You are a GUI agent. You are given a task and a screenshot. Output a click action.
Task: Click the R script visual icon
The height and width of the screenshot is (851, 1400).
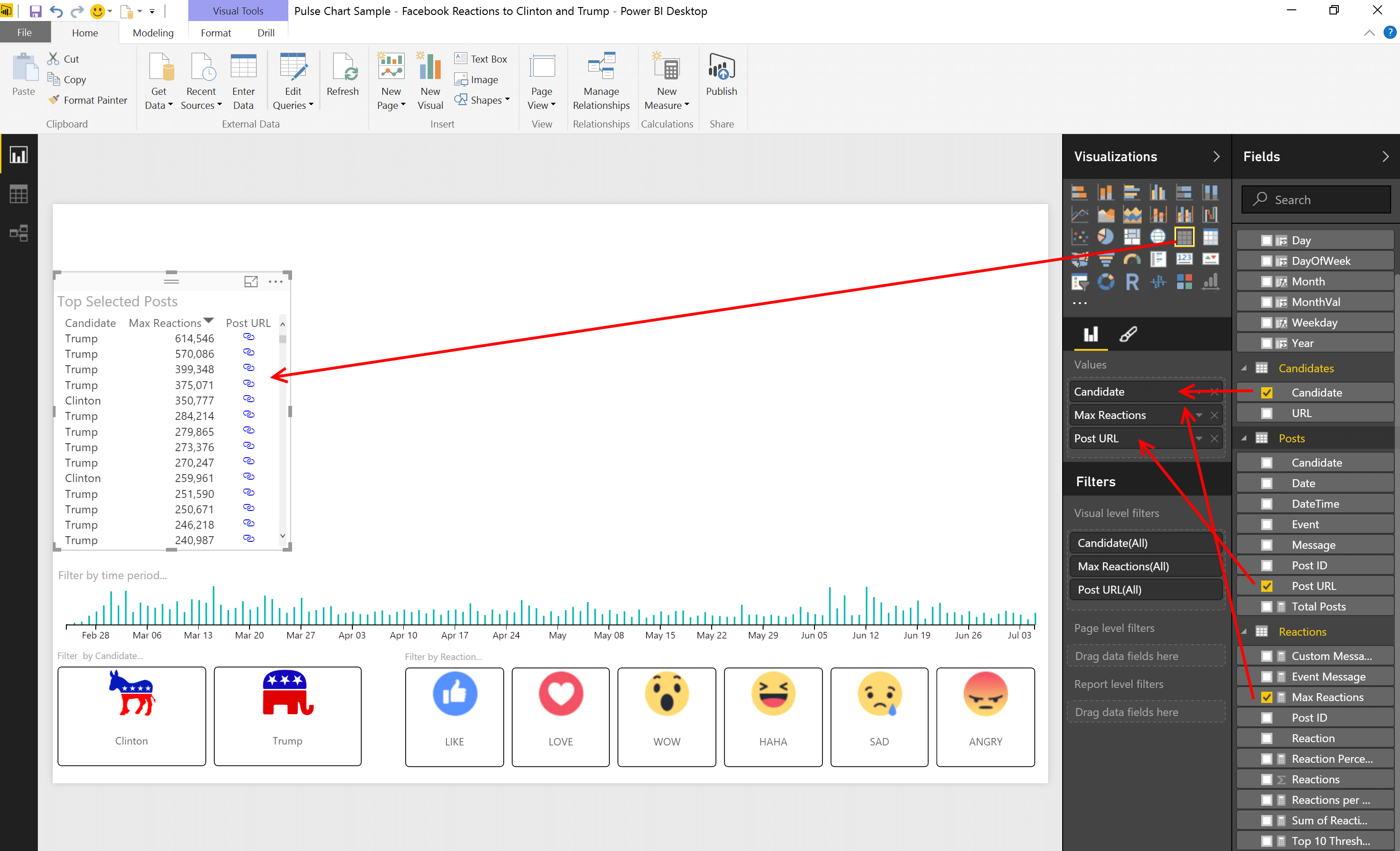pyautogui.click(x=1132, y=282)
